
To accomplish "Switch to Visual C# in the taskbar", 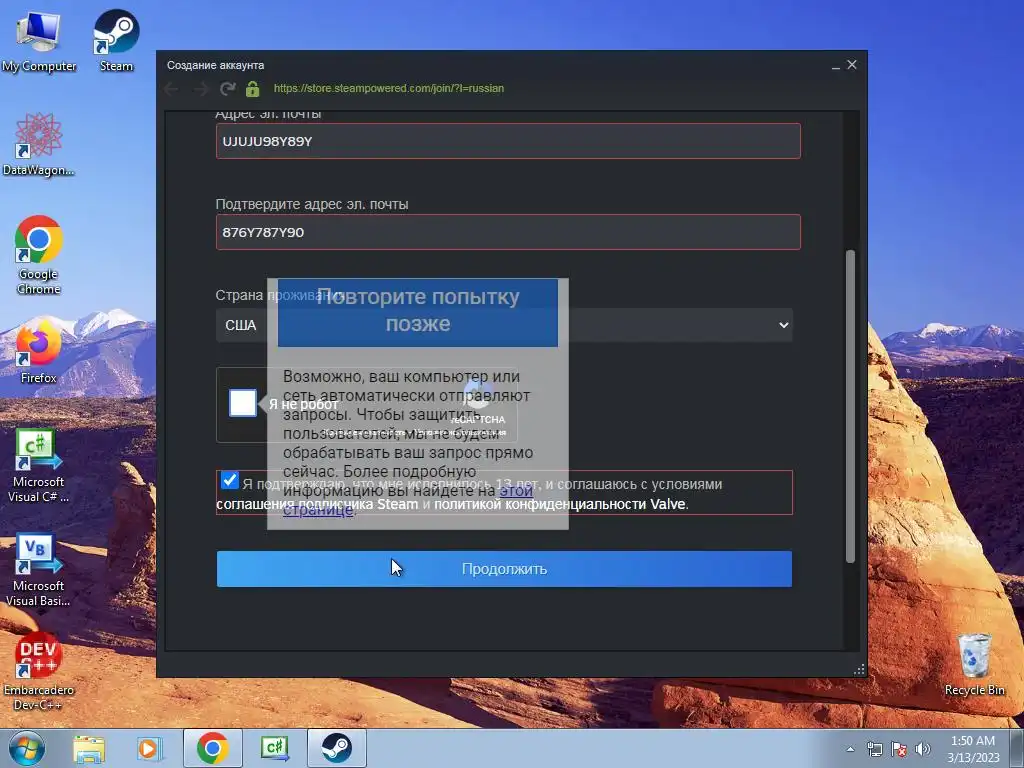I will [274, 748].
